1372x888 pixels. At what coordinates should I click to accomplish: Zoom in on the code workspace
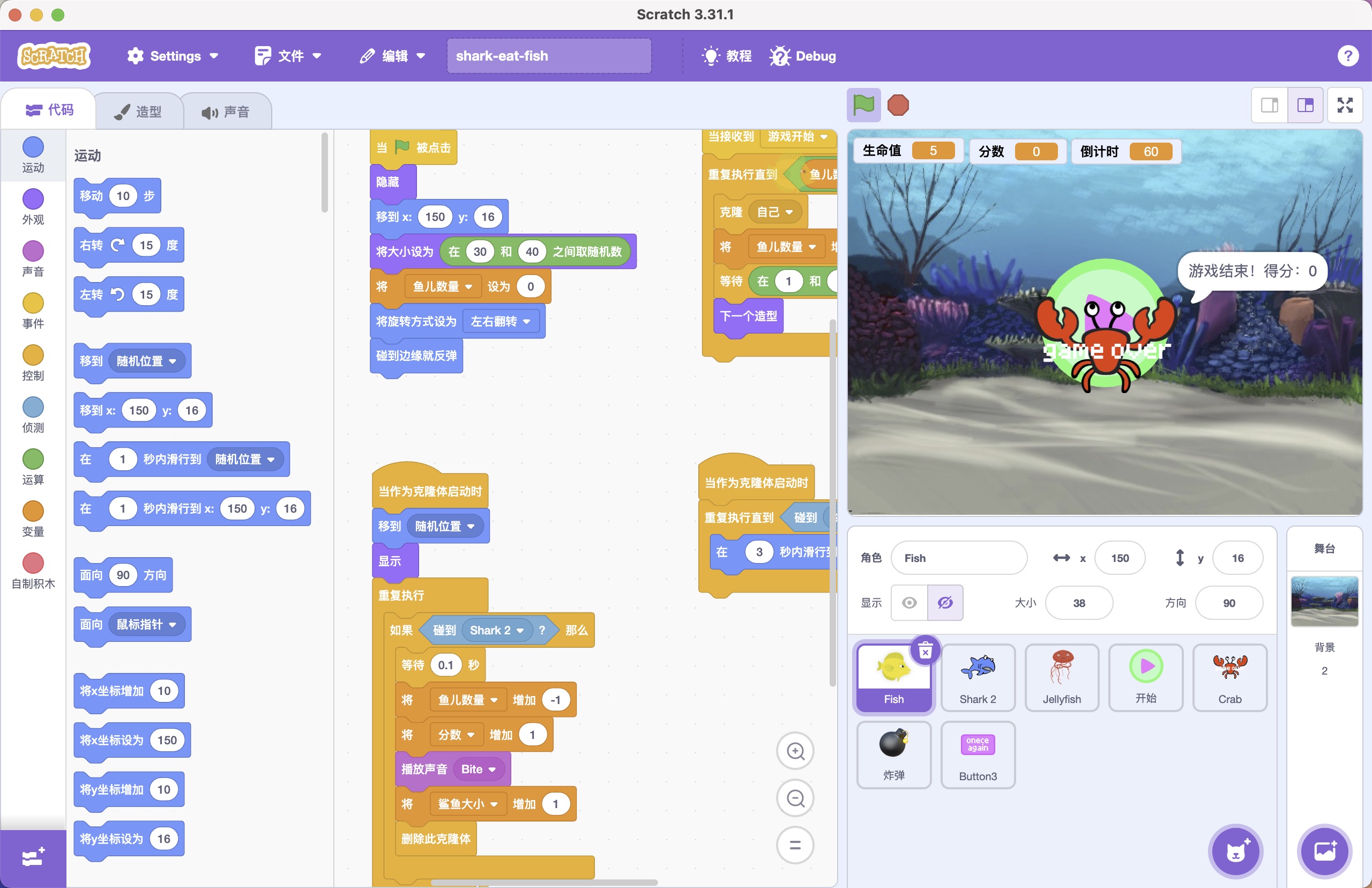(x=795, y=751)
